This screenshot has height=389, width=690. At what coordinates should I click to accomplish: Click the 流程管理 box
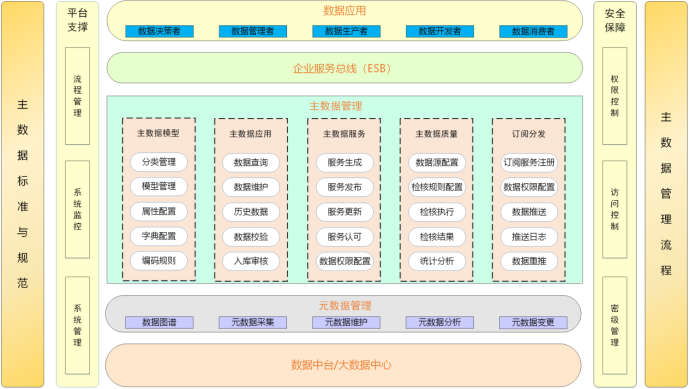click(77, 96)
